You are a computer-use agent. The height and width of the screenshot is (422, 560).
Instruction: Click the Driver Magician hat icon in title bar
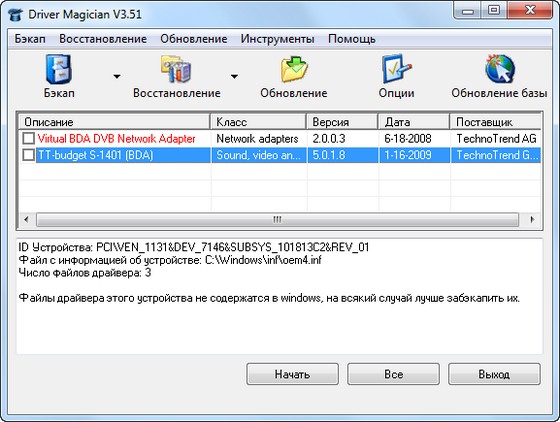click(15, 15)
